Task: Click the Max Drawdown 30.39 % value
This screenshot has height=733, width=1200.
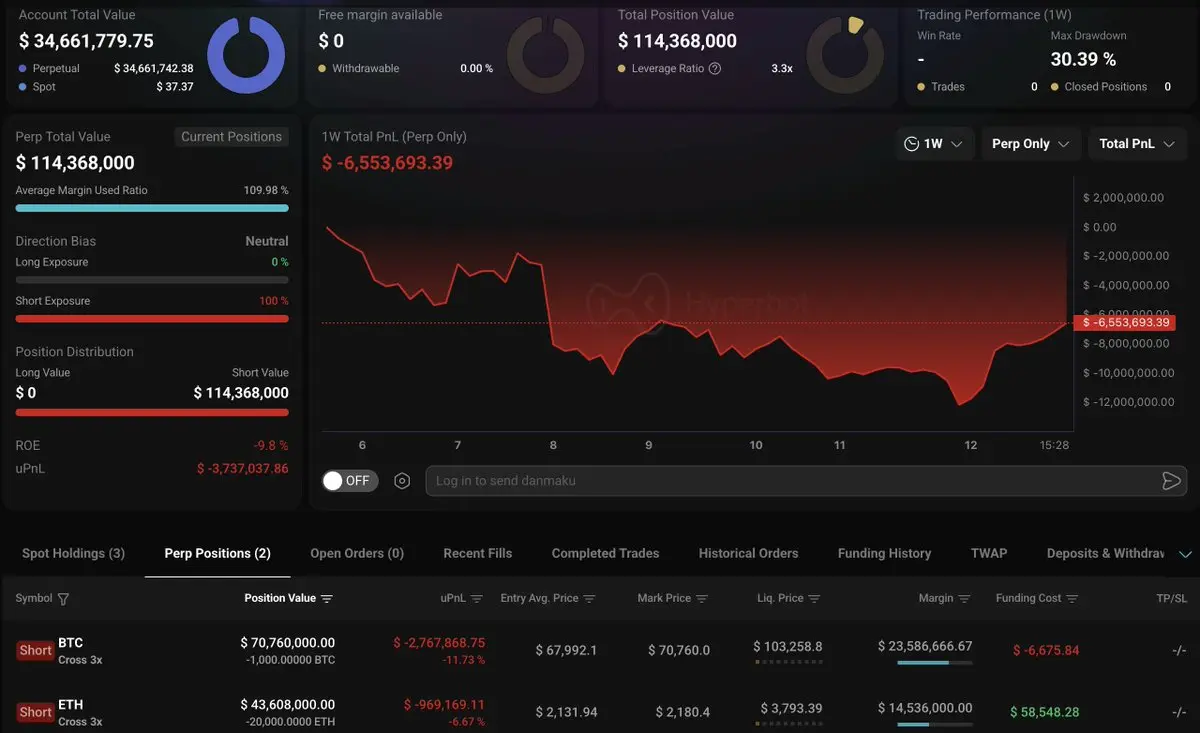Action: [1083, 60]
